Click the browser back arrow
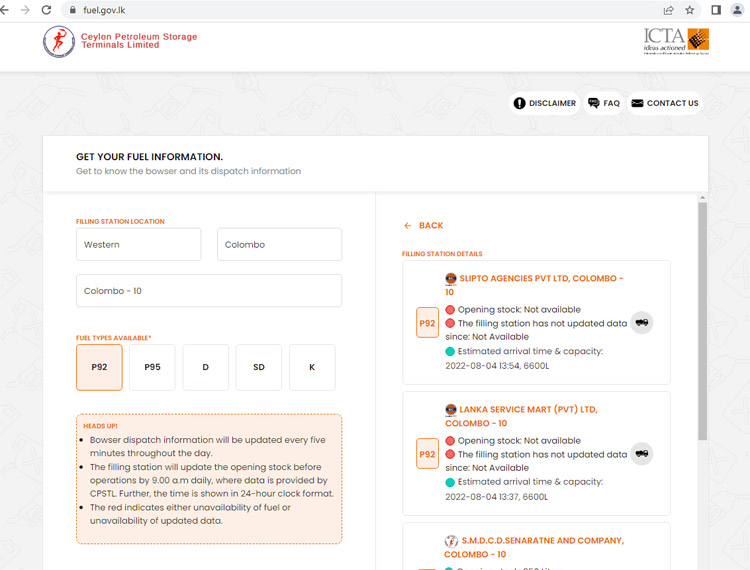The height and width of the screenshot is (570, 750). coord(4,10)
